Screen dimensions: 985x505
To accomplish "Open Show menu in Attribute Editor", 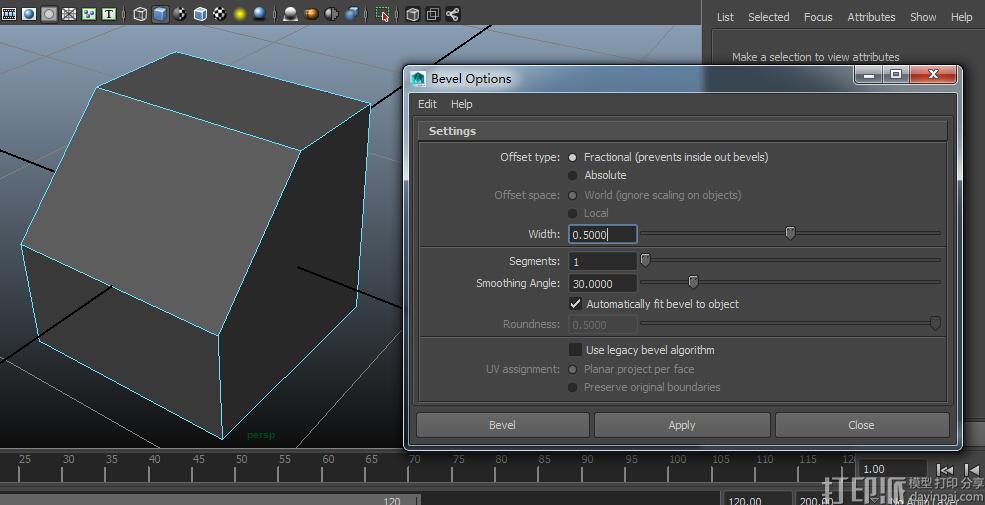I will [923, 18].
